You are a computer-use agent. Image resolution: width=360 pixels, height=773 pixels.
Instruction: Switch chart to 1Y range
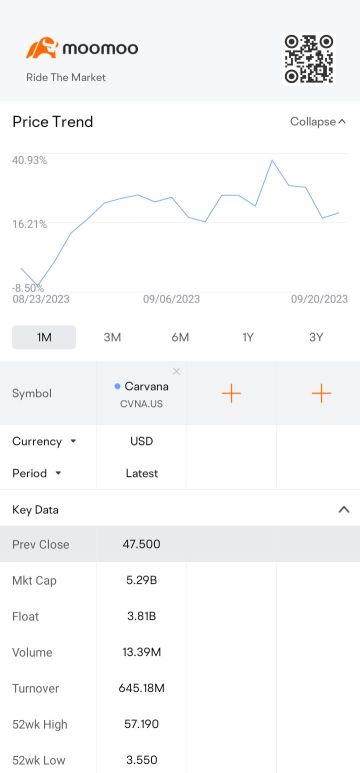(248, 337)
